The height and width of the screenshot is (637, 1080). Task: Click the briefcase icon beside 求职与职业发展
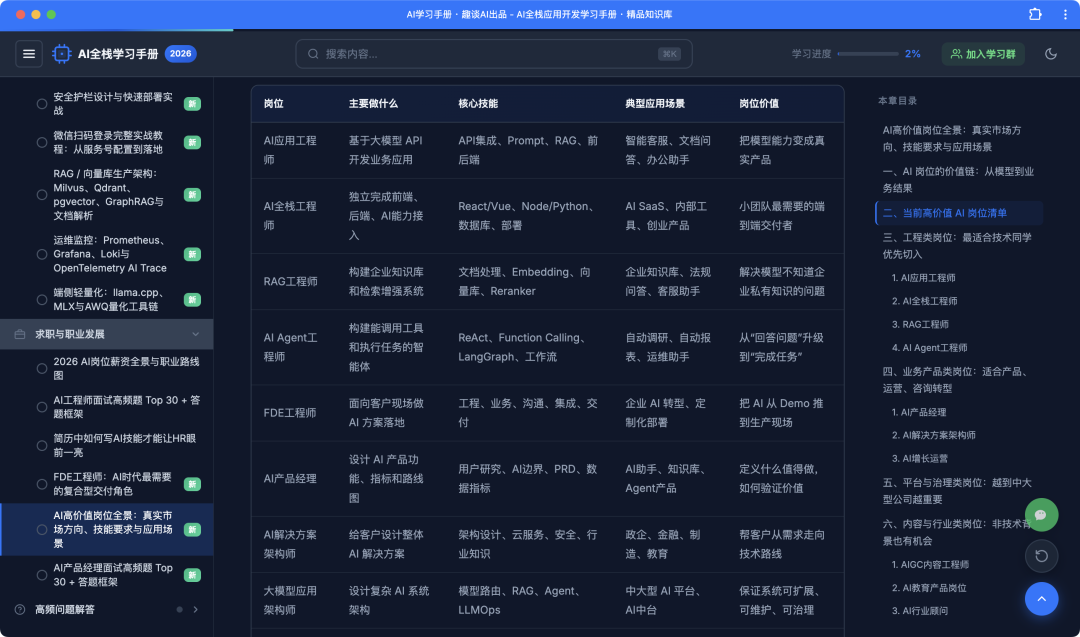(20, 334)
